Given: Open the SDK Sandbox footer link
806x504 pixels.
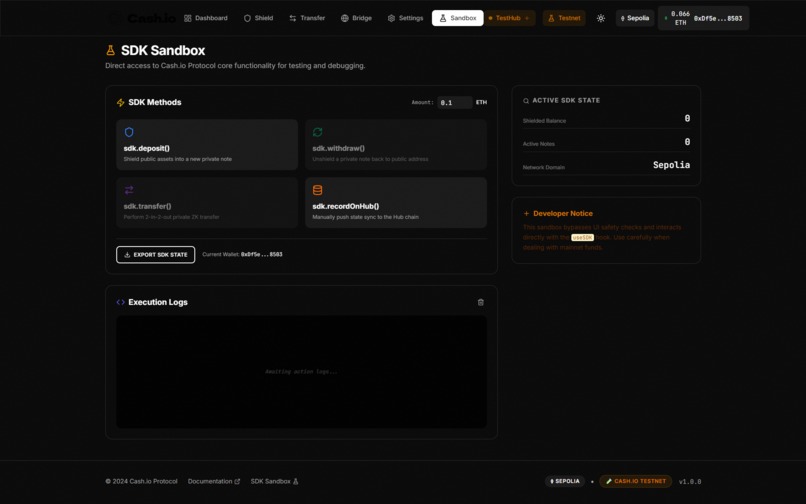Looking at the screenshot, I should (x=274, y=481).
